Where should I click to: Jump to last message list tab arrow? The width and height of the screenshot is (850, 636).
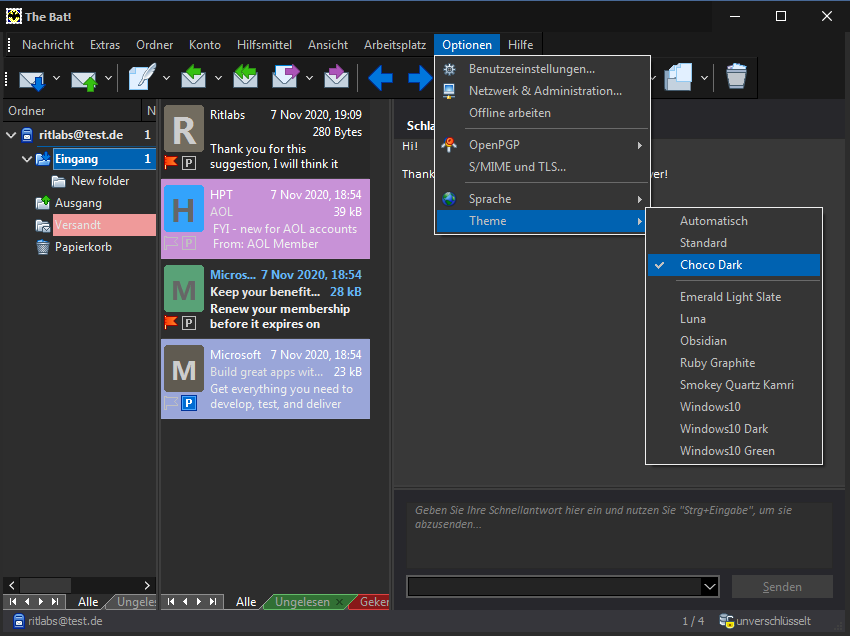click(213, 601)
